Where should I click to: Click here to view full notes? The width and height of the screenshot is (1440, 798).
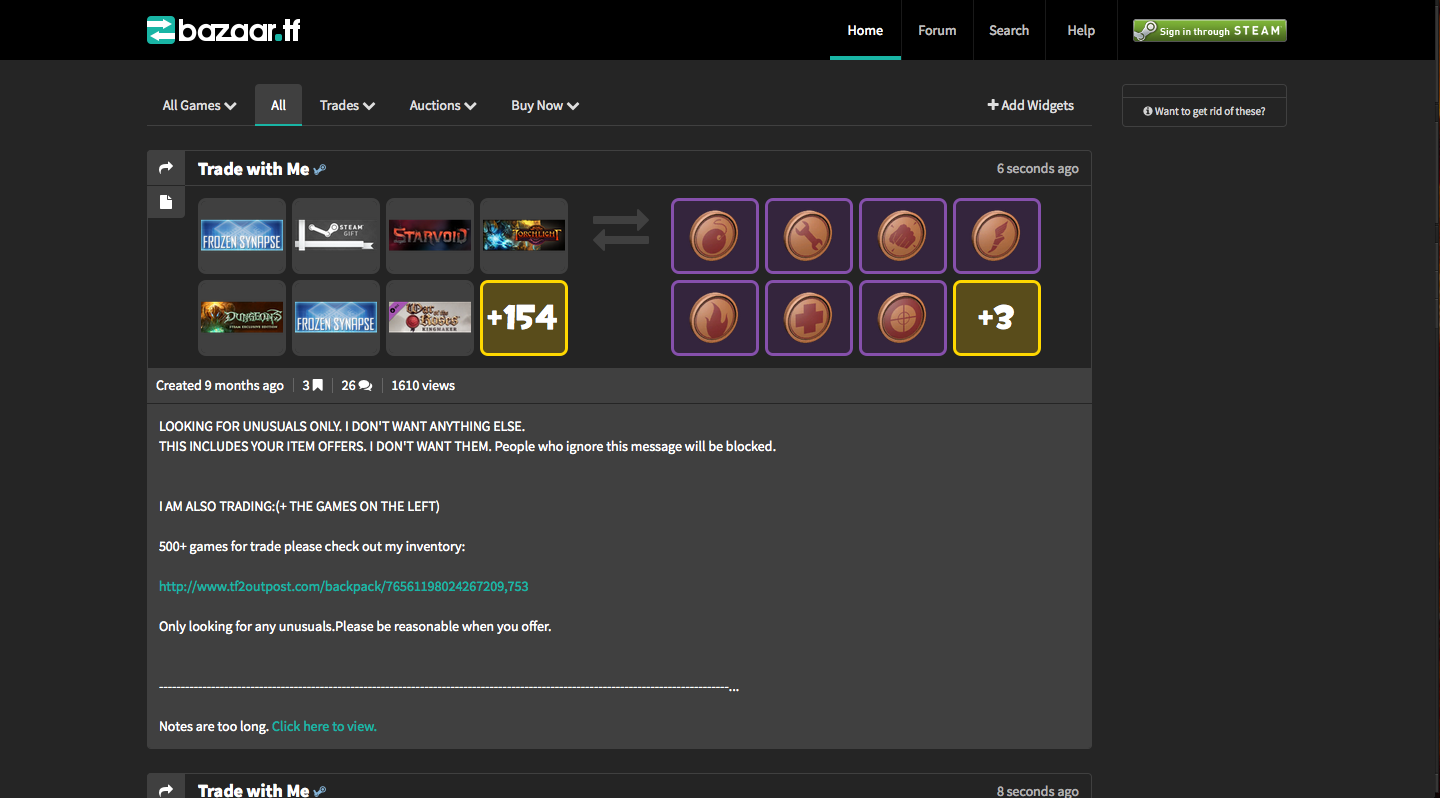click(324, 726)
